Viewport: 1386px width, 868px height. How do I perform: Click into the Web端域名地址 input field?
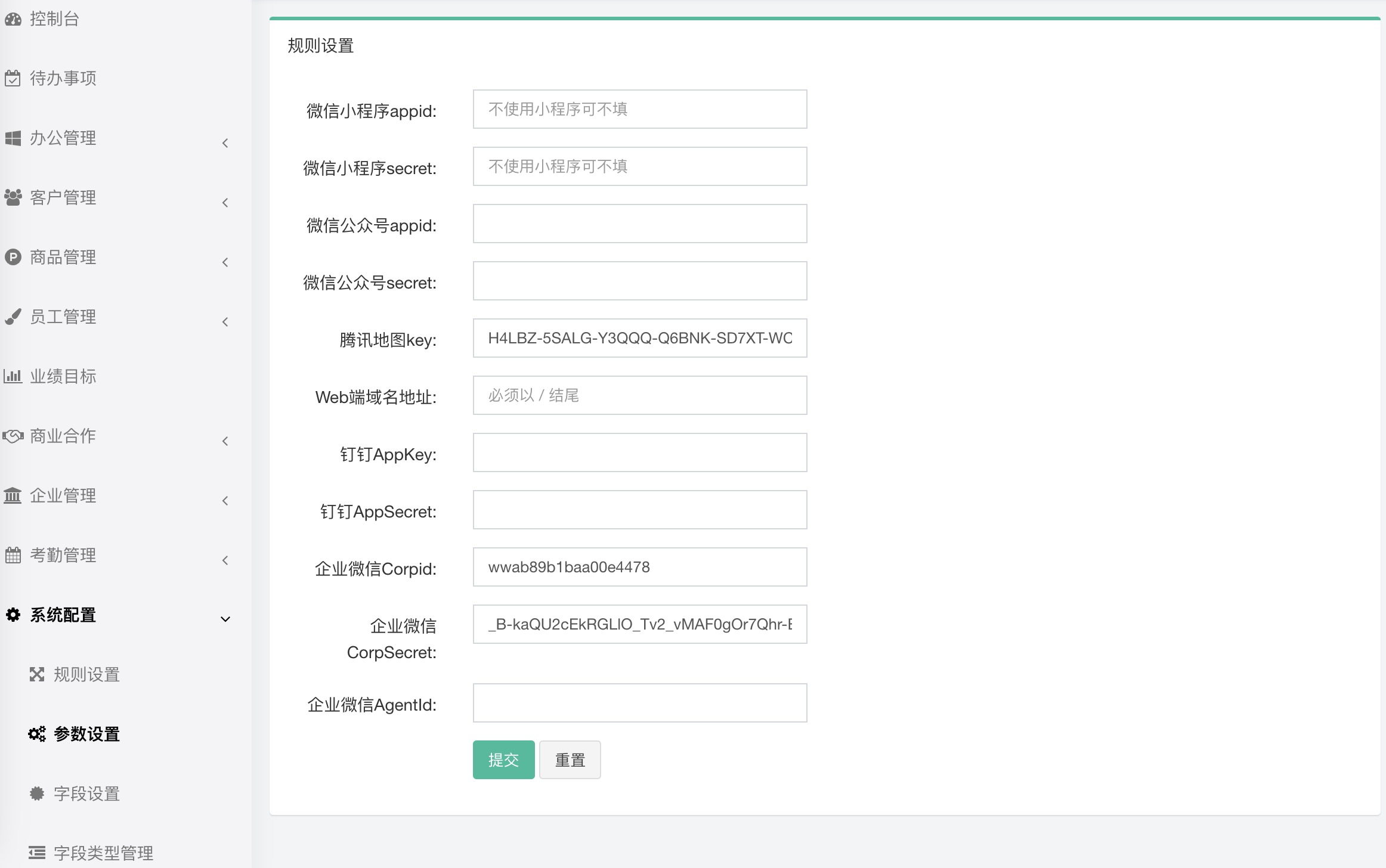[x=639, y=395]
